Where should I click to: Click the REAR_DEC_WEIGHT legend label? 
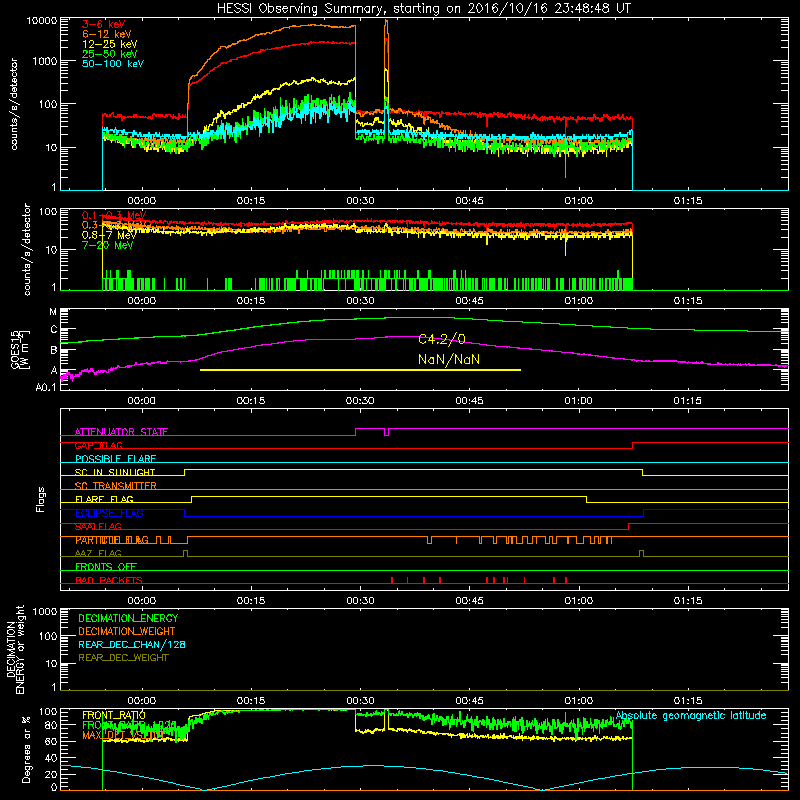[123, 658]
